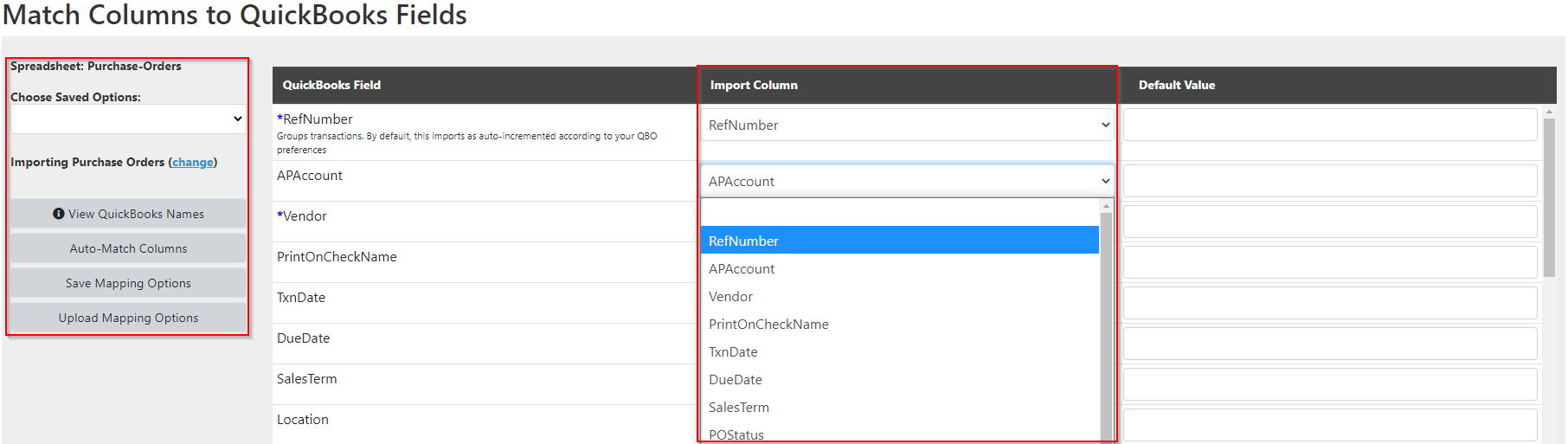The width and height of the screenshot is (1568, 444).
Task: Click the table scrollbar up arrow
Action: coord(1549,112)
